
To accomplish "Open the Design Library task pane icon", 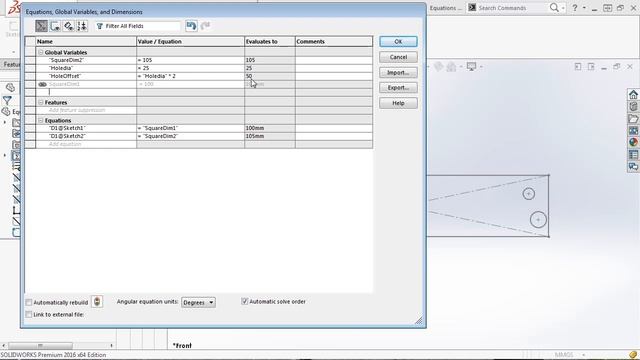I will pos(633,107).
